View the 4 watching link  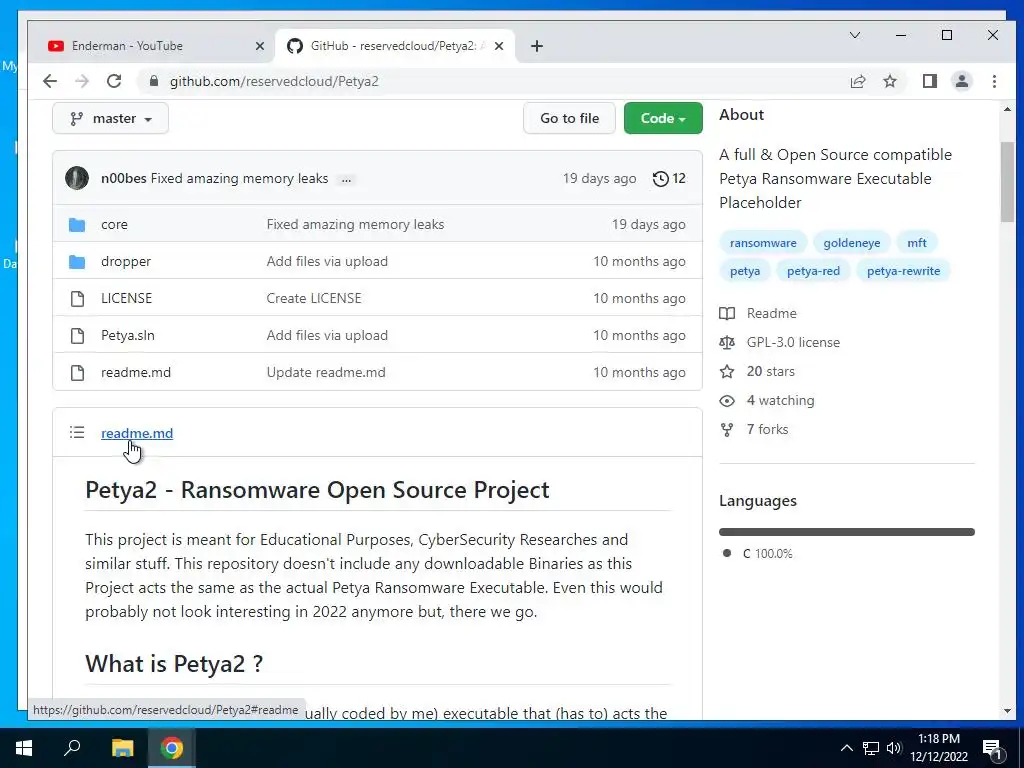coord(767,400)
